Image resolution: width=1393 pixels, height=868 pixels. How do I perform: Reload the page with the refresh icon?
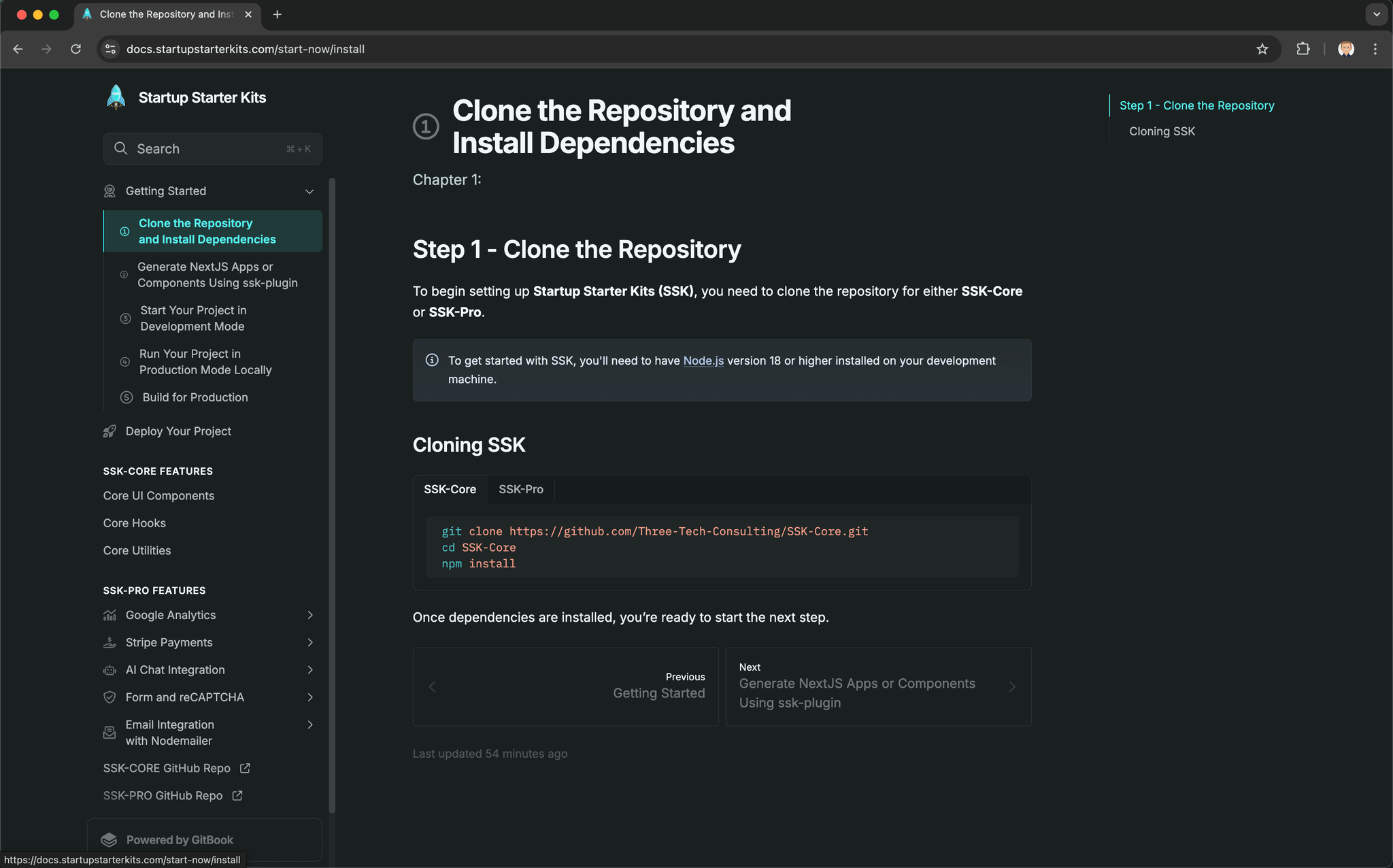[x=75, y=49]
